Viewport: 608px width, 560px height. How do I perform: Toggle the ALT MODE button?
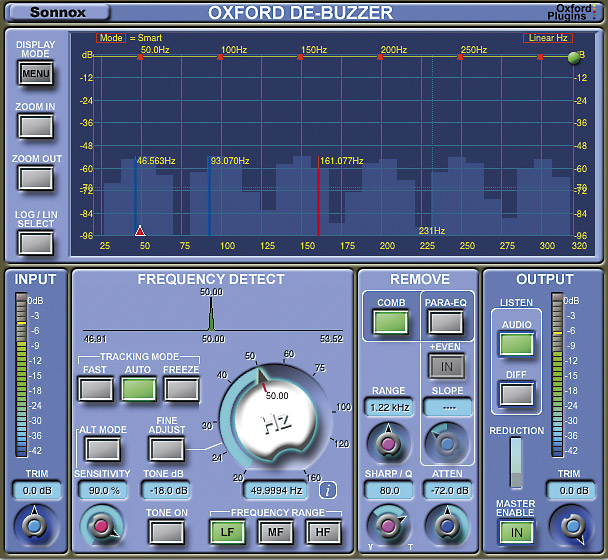coord(103,449)
